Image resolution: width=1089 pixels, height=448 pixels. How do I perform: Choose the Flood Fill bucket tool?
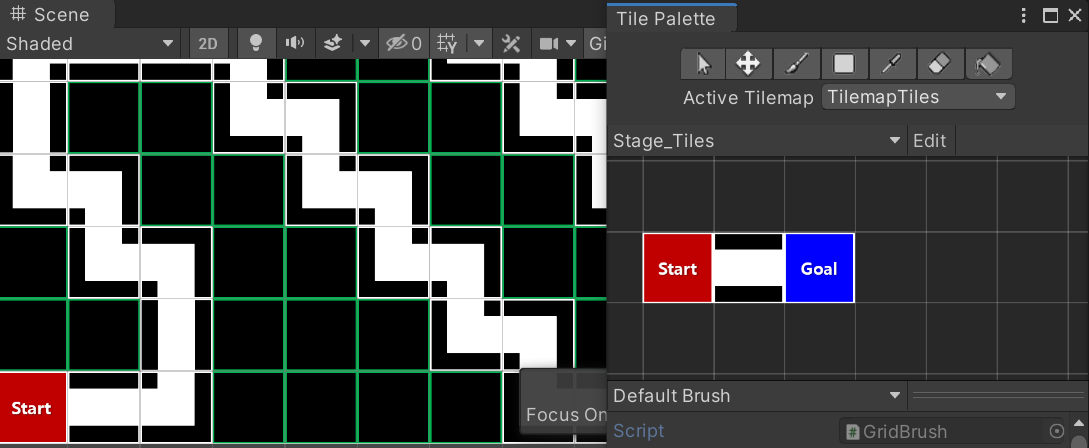(987, 64)
